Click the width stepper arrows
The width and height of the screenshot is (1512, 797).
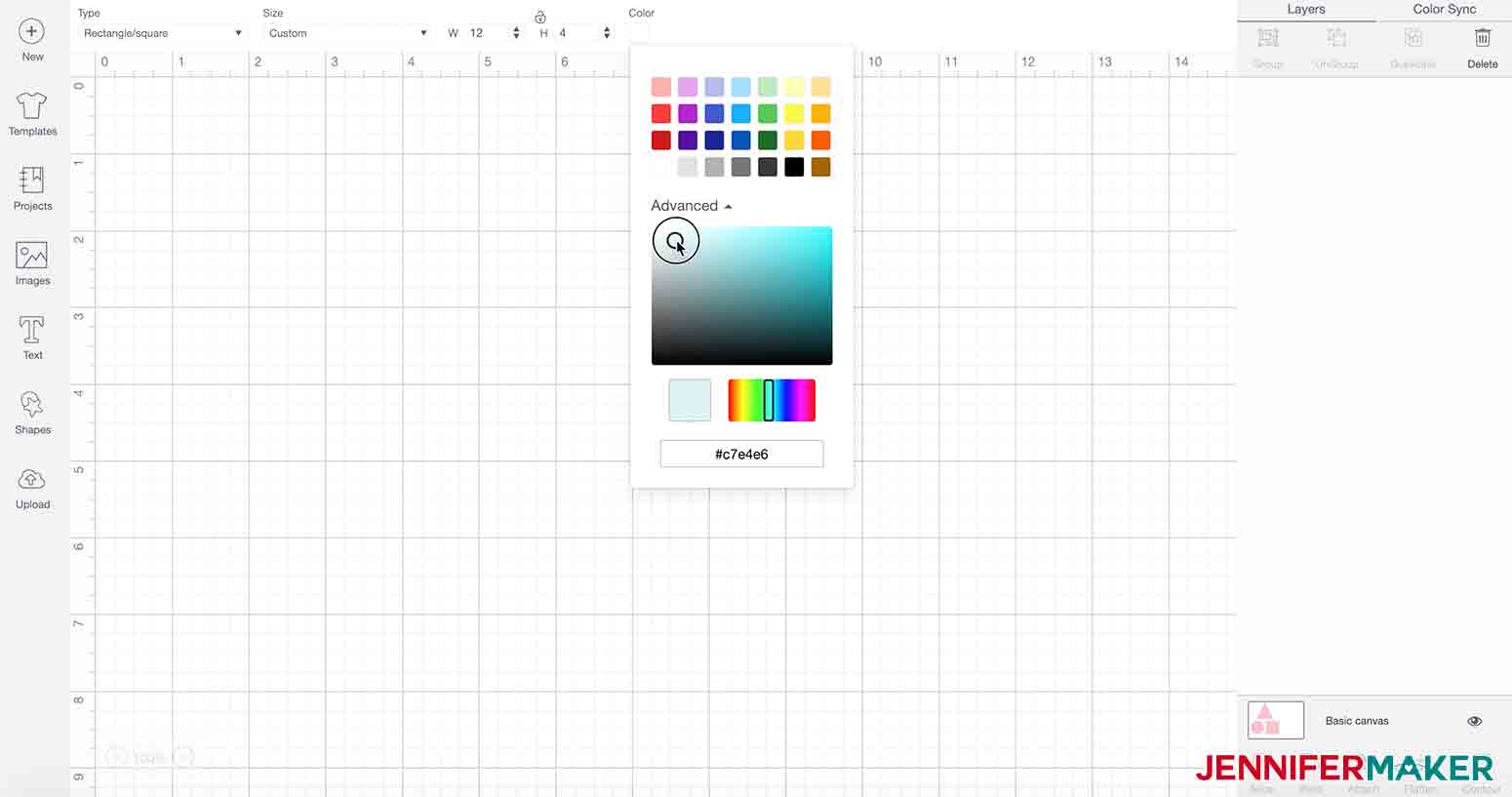[x=516, y=33]
